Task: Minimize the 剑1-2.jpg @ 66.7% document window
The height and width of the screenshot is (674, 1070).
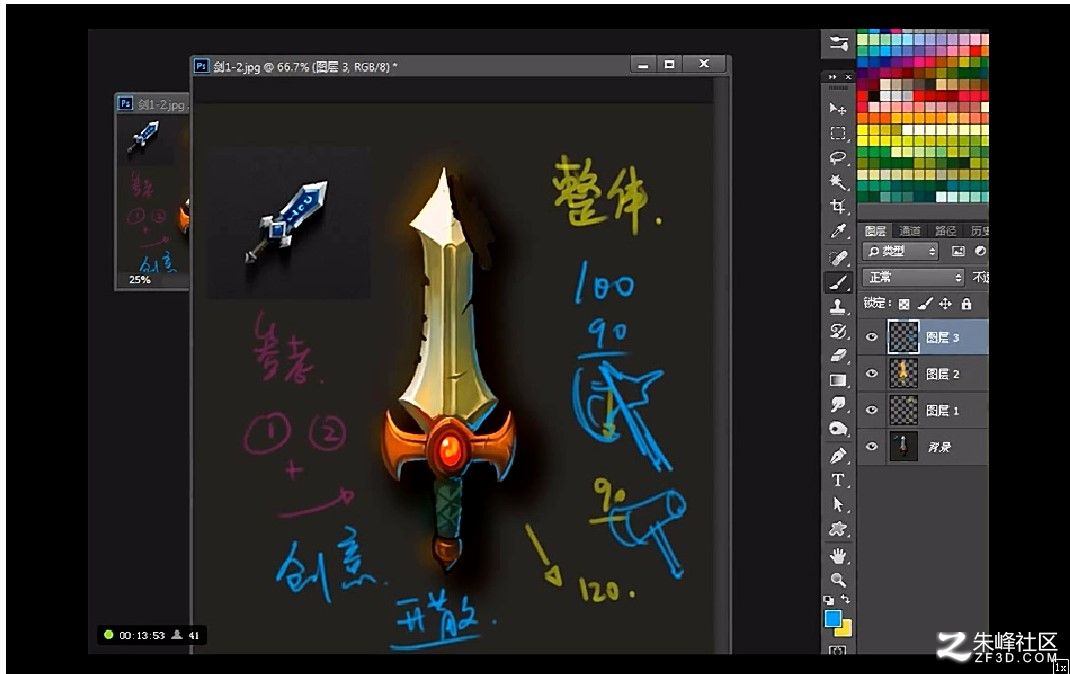Action: pos(643,65)
